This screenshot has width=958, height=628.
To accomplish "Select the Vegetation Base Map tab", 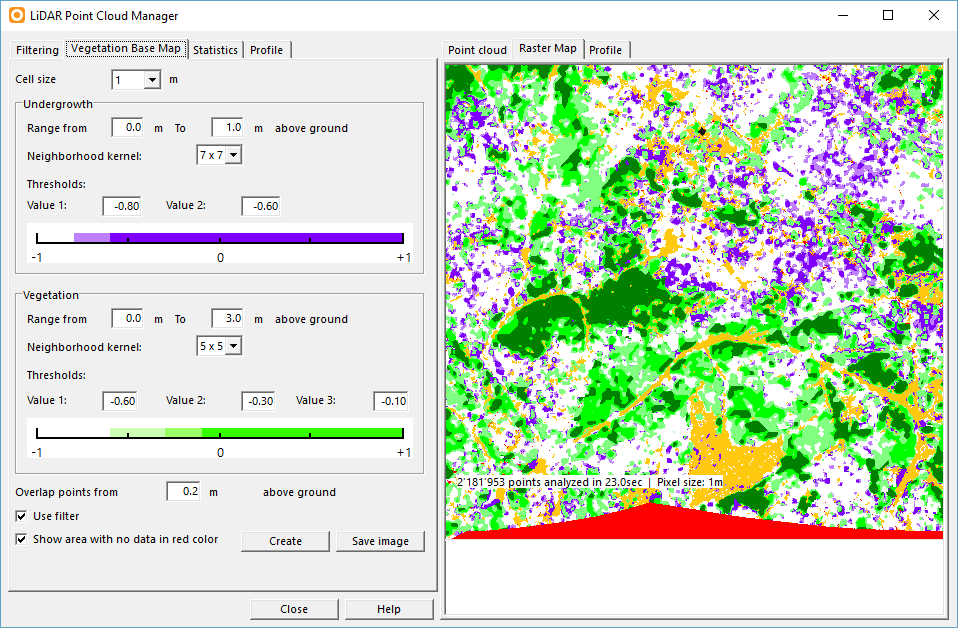I will pos(126,48).
